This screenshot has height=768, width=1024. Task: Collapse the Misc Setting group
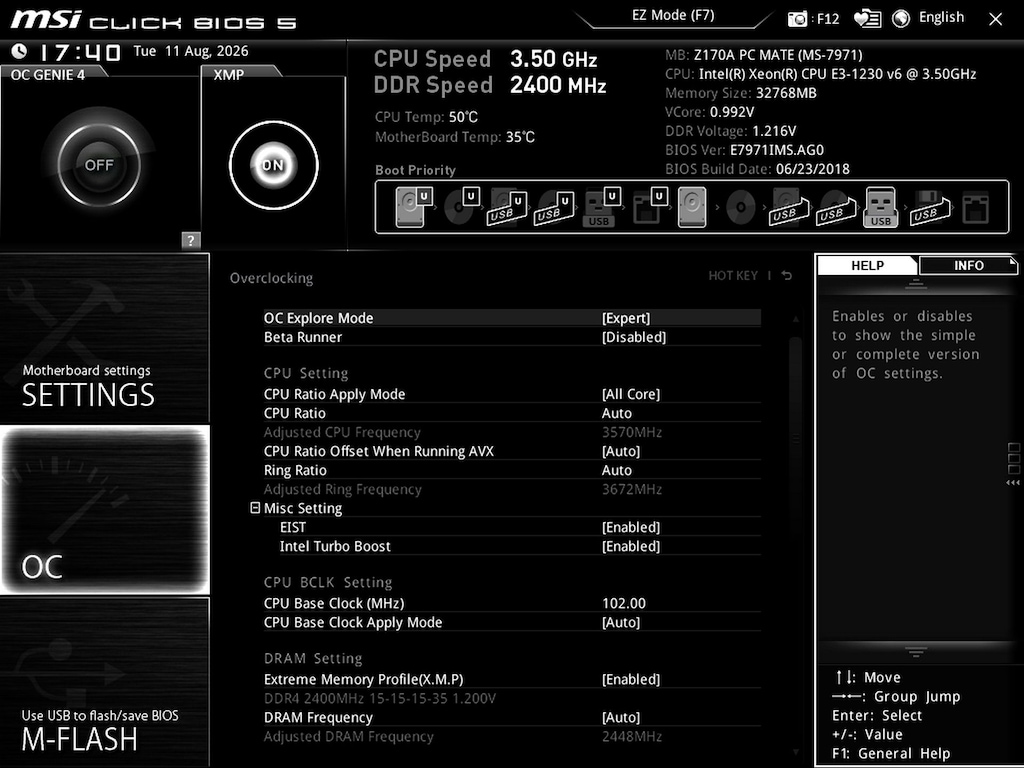[255, 507]
